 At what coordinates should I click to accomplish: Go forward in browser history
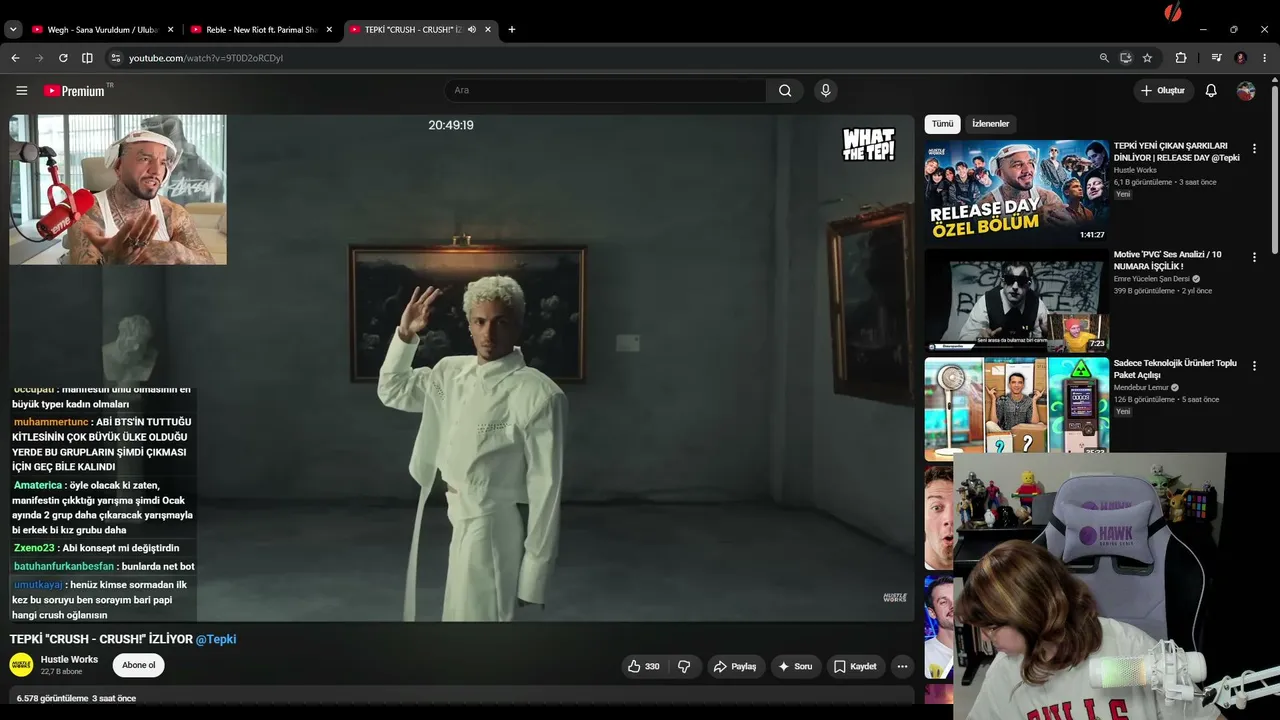(39, 58)
